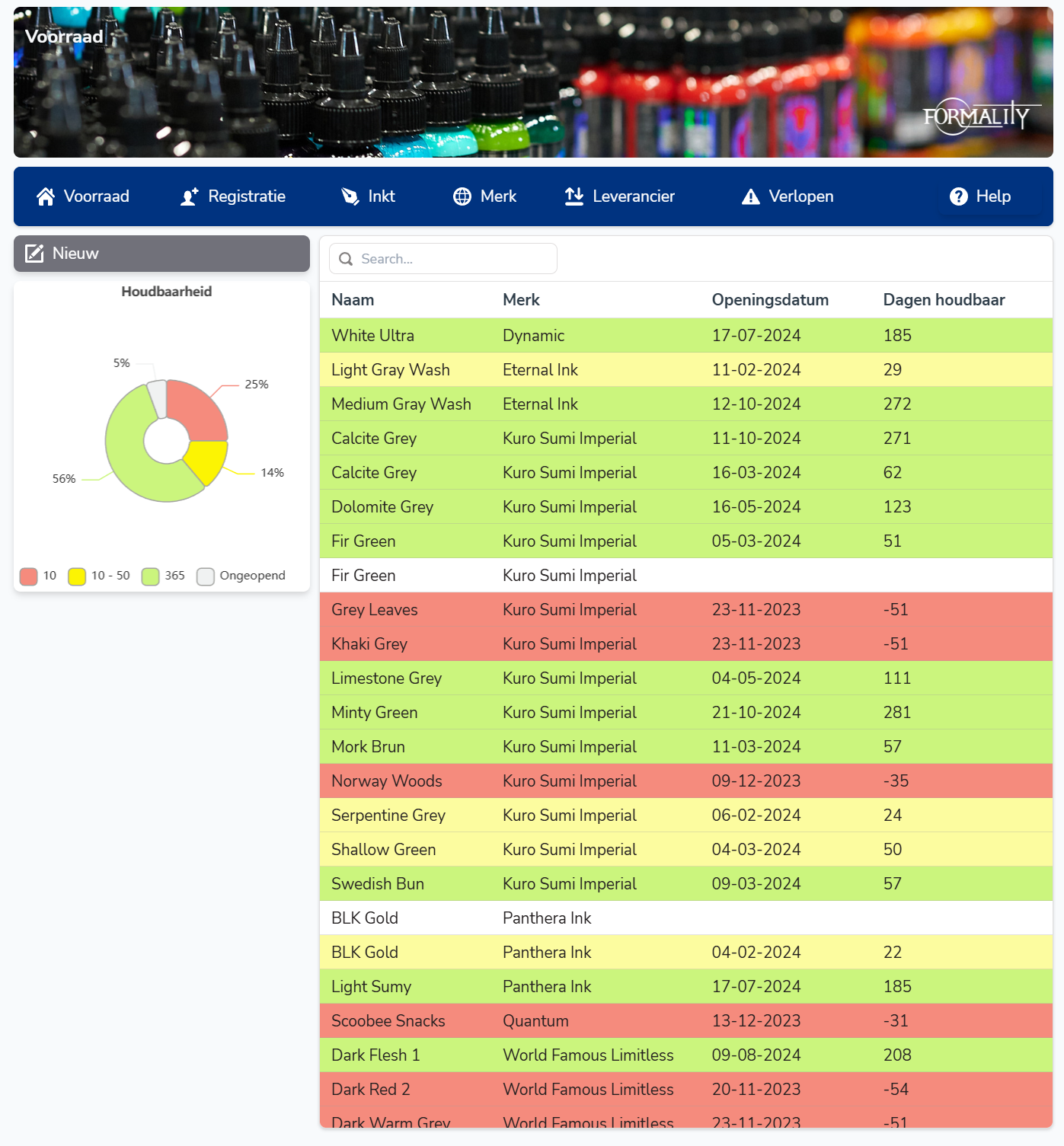The width and height of the screenshot is (1064, 1146).
Task: Click -35 days value for Norway Woods
Action: point(896,781)
